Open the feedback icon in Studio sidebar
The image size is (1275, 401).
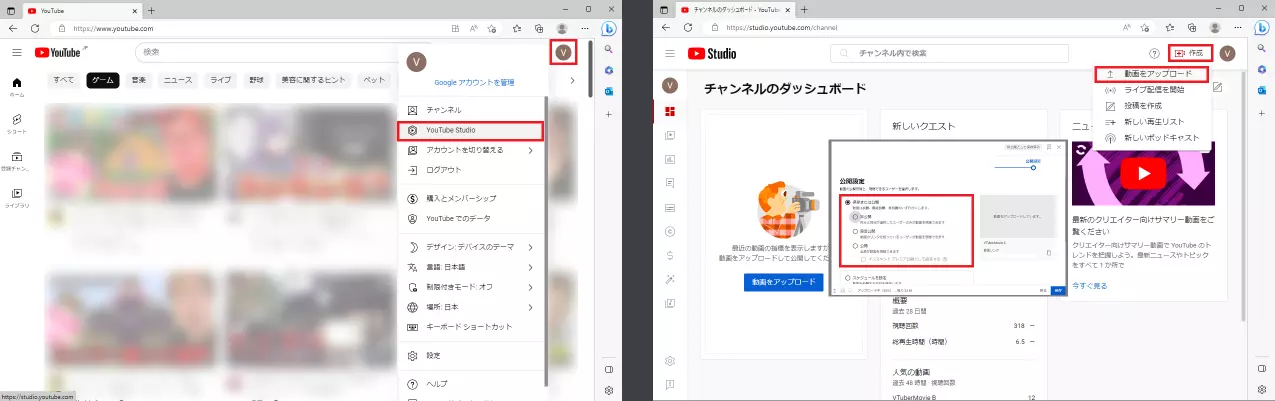(670, 384)
